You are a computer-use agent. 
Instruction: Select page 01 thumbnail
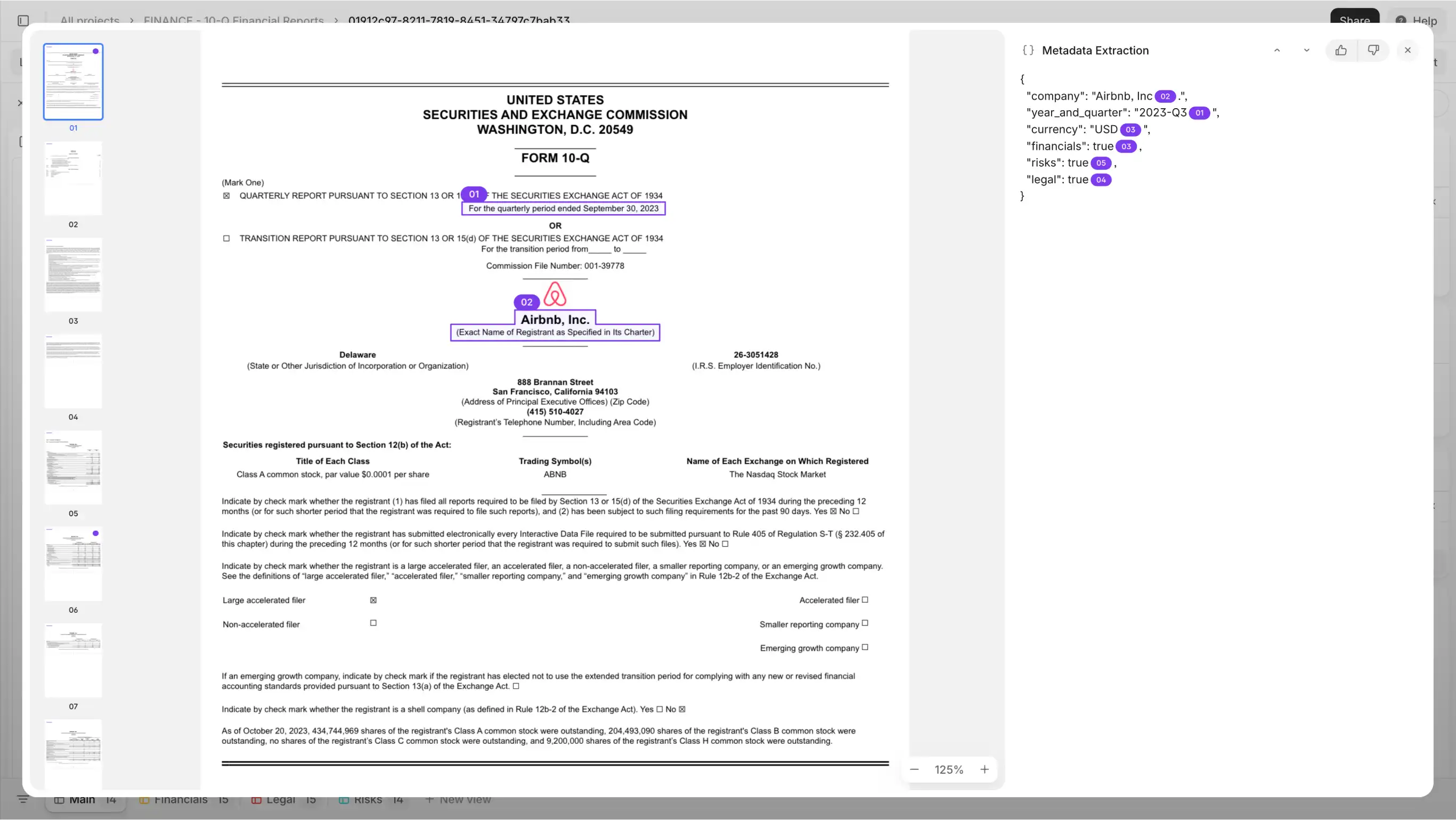pos(73,82)
